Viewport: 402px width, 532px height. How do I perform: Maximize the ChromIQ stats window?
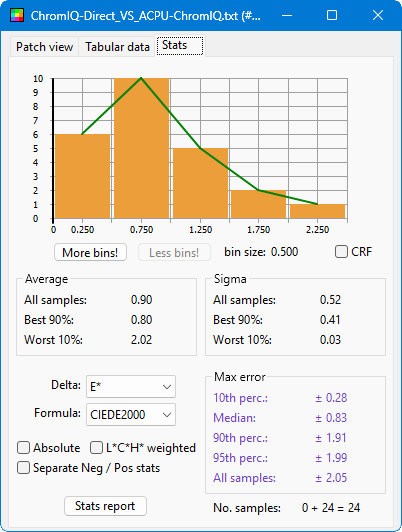pyautogui.click(x=332, y=15)
